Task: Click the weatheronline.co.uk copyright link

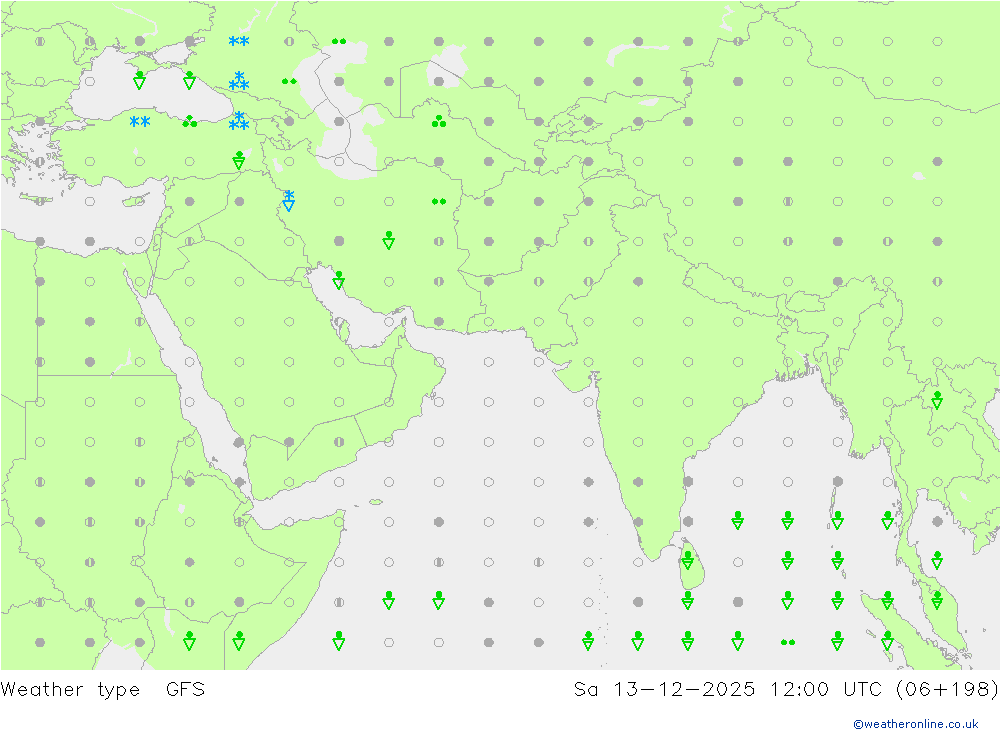Action: (915, 724)
